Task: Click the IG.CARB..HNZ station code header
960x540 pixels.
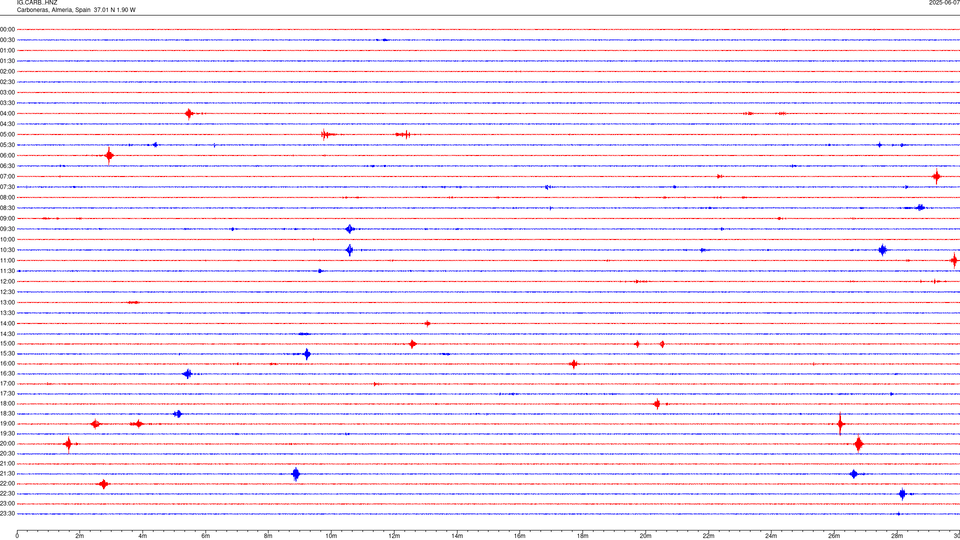Action: [x=37, y=3]
